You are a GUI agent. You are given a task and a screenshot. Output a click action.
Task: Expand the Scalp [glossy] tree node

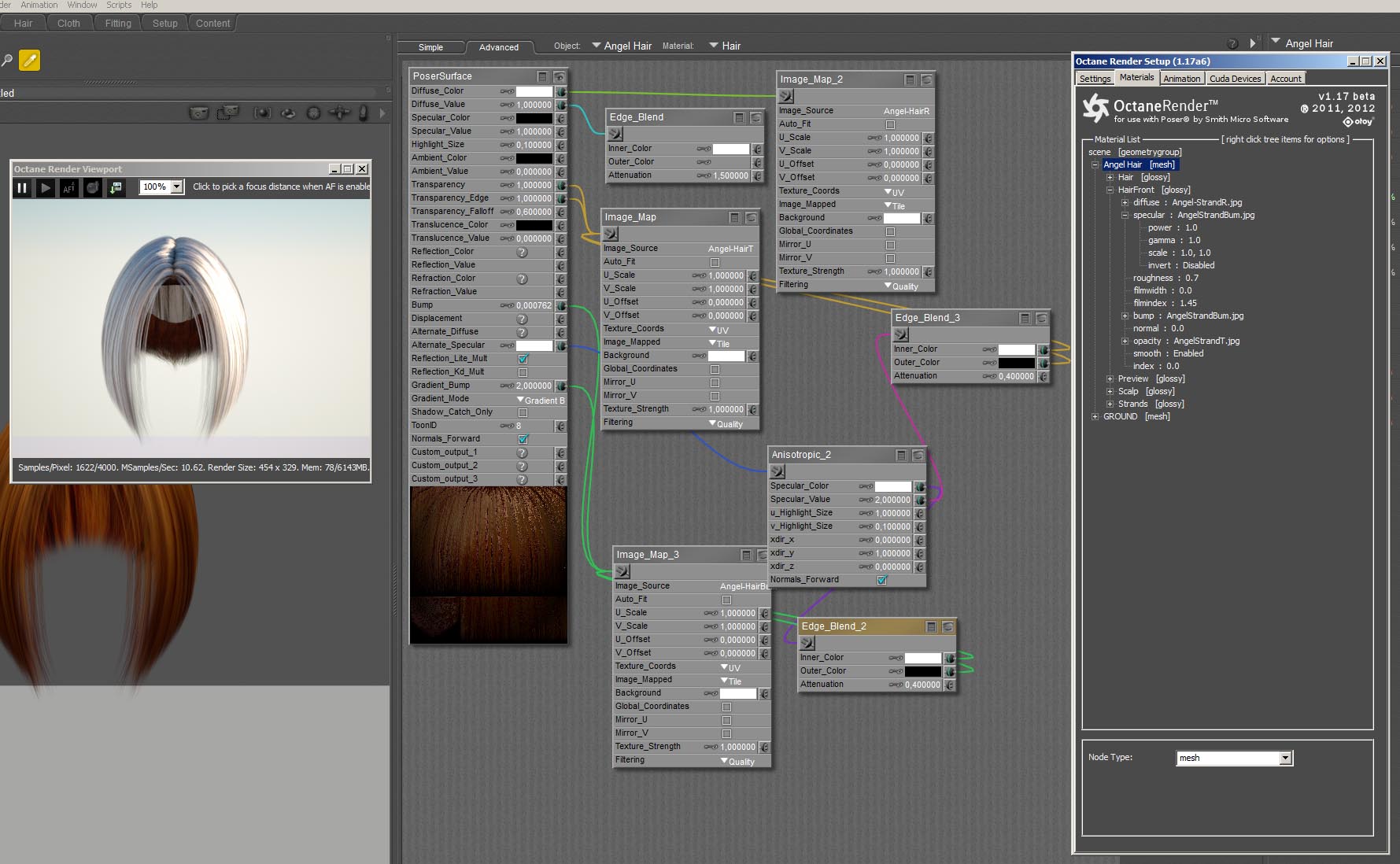1110,391
